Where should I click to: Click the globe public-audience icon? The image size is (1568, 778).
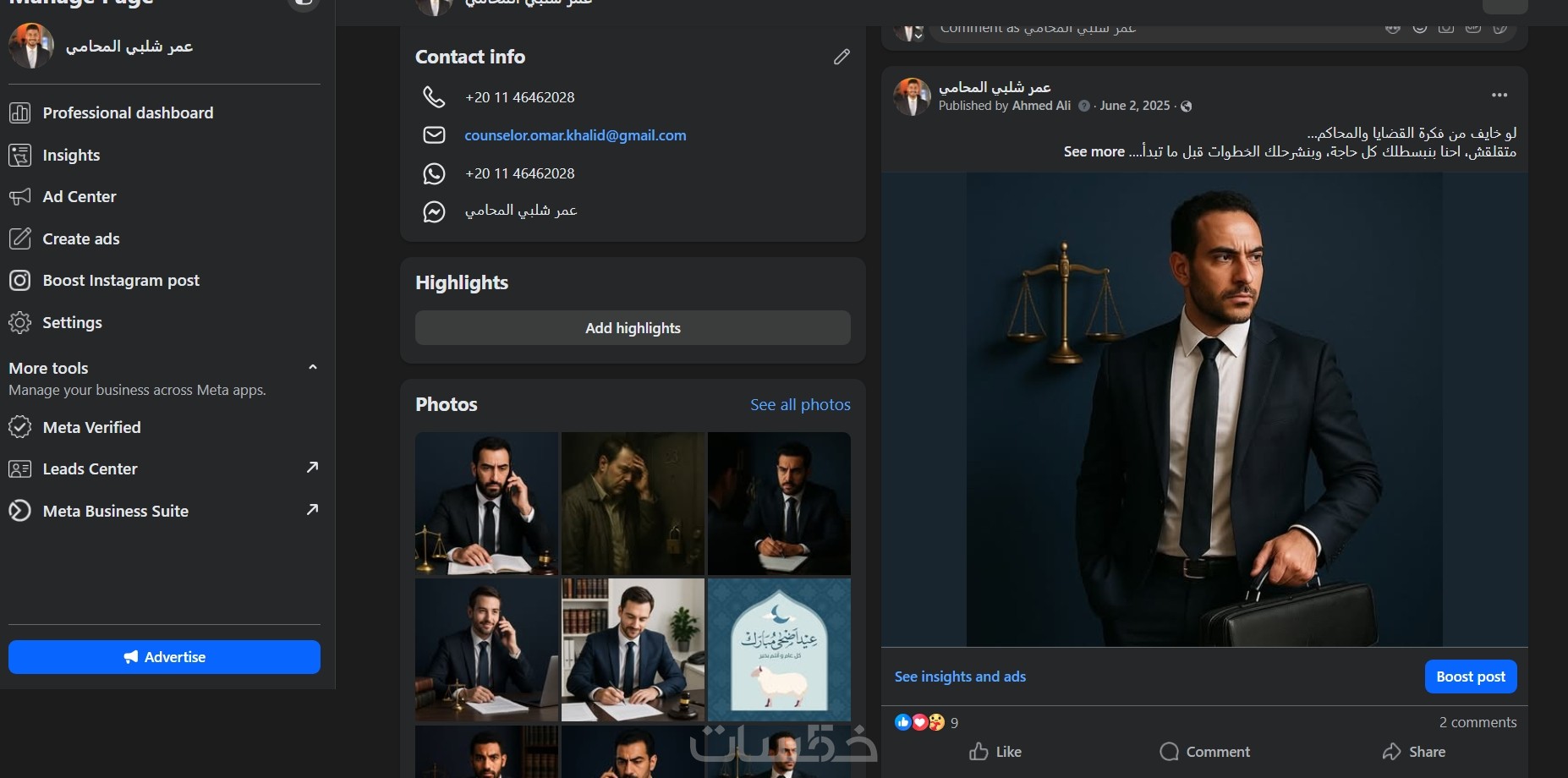(x=1187, y=107)
